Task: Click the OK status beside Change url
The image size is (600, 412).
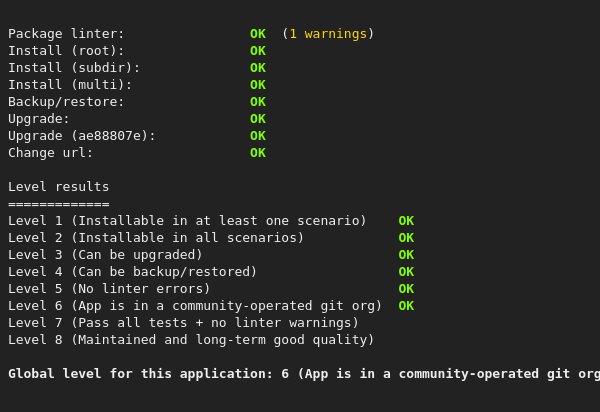Action: click(x=258, y=153)
